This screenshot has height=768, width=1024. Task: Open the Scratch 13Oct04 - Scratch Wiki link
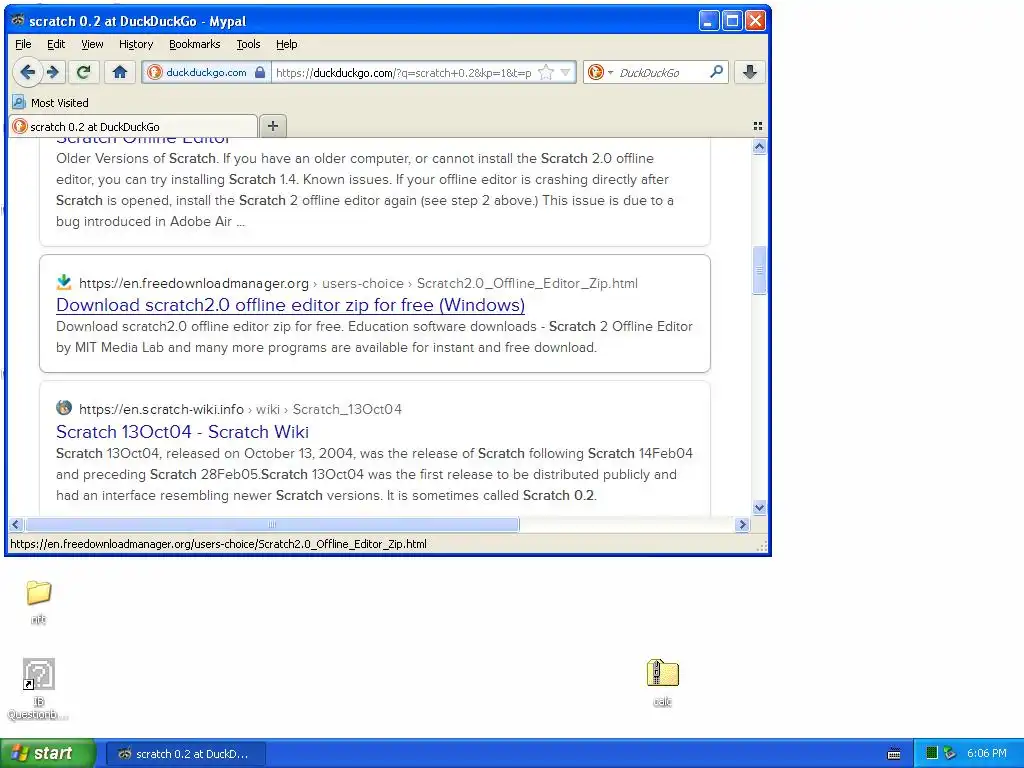182,432
